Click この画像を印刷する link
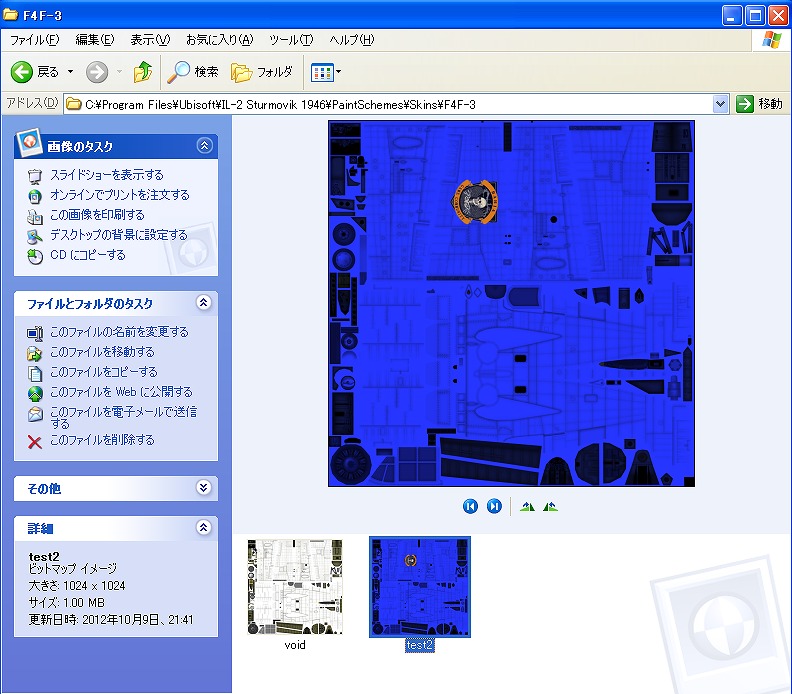Viewport: 792px width, 694px height. (97, 215)
